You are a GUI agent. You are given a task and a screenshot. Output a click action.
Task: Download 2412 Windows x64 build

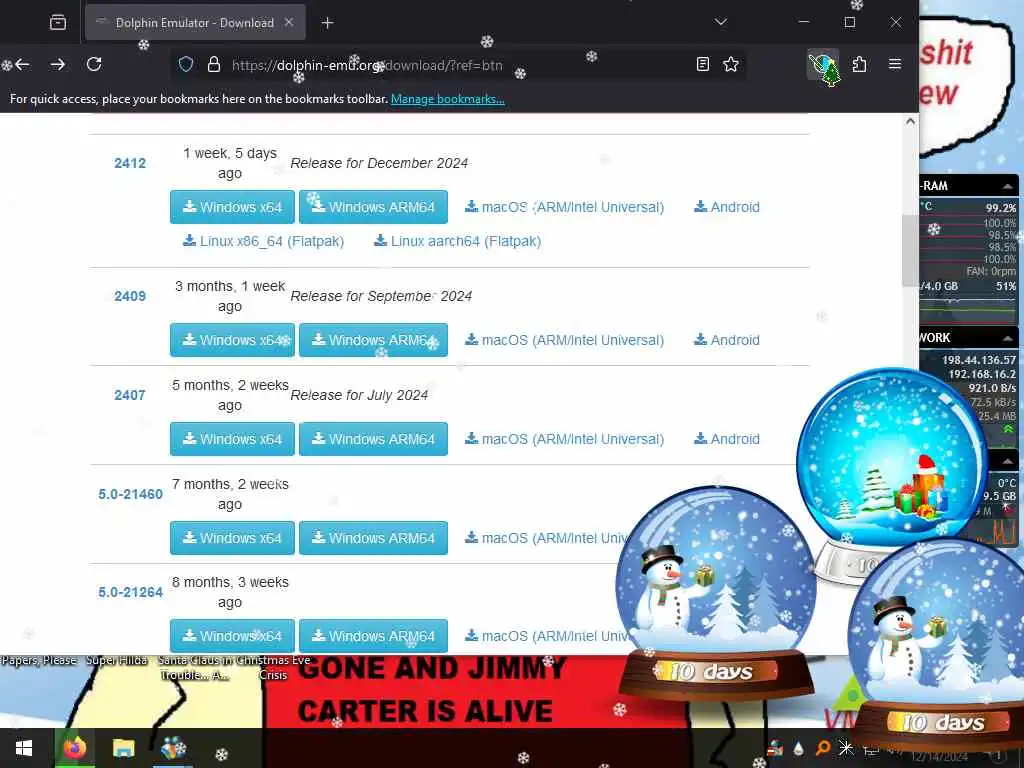[x=232, y=207]
